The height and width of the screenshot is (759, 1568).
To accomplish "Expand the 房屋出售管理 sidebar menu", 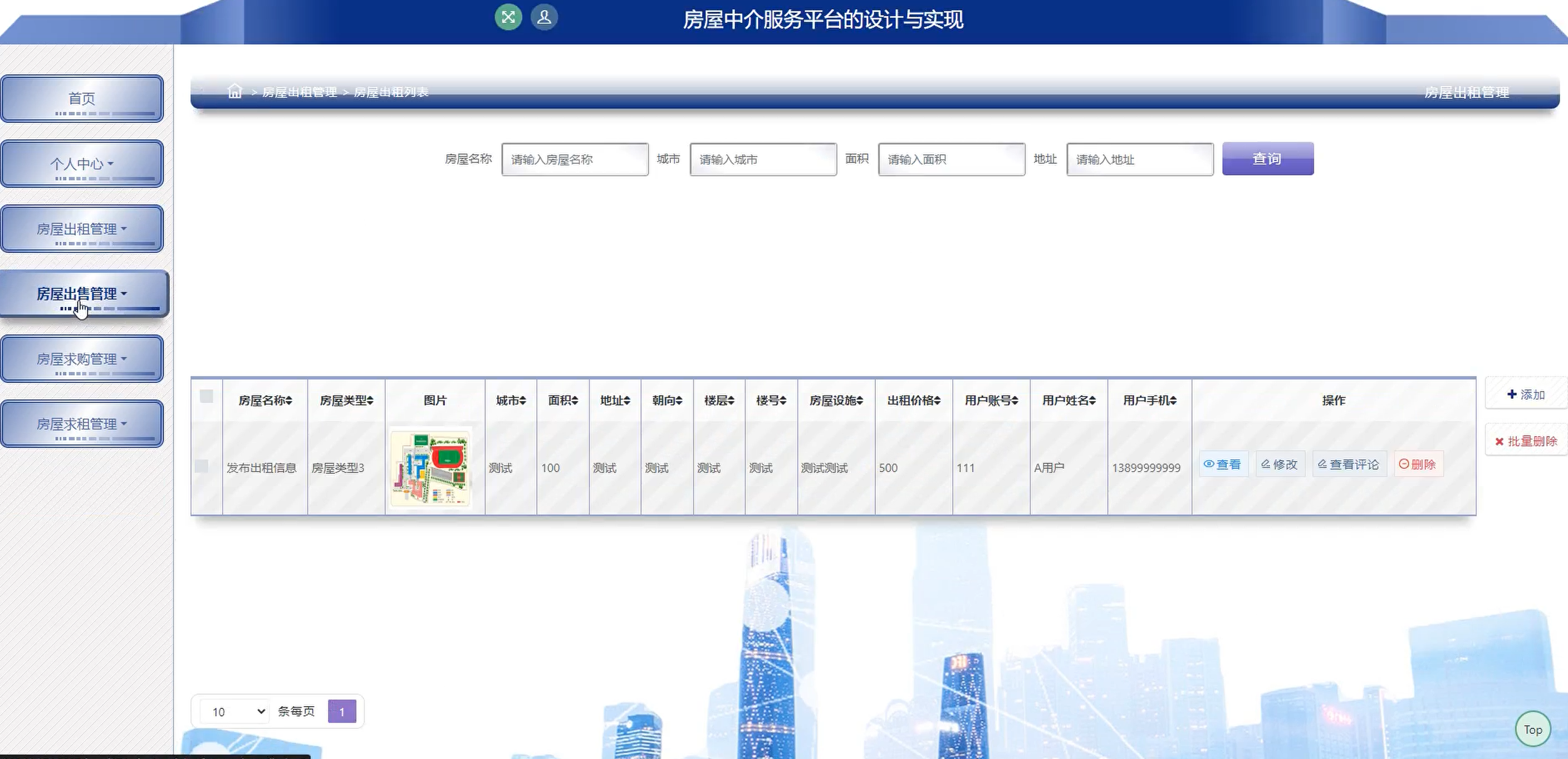I will (x=82, y=294).
